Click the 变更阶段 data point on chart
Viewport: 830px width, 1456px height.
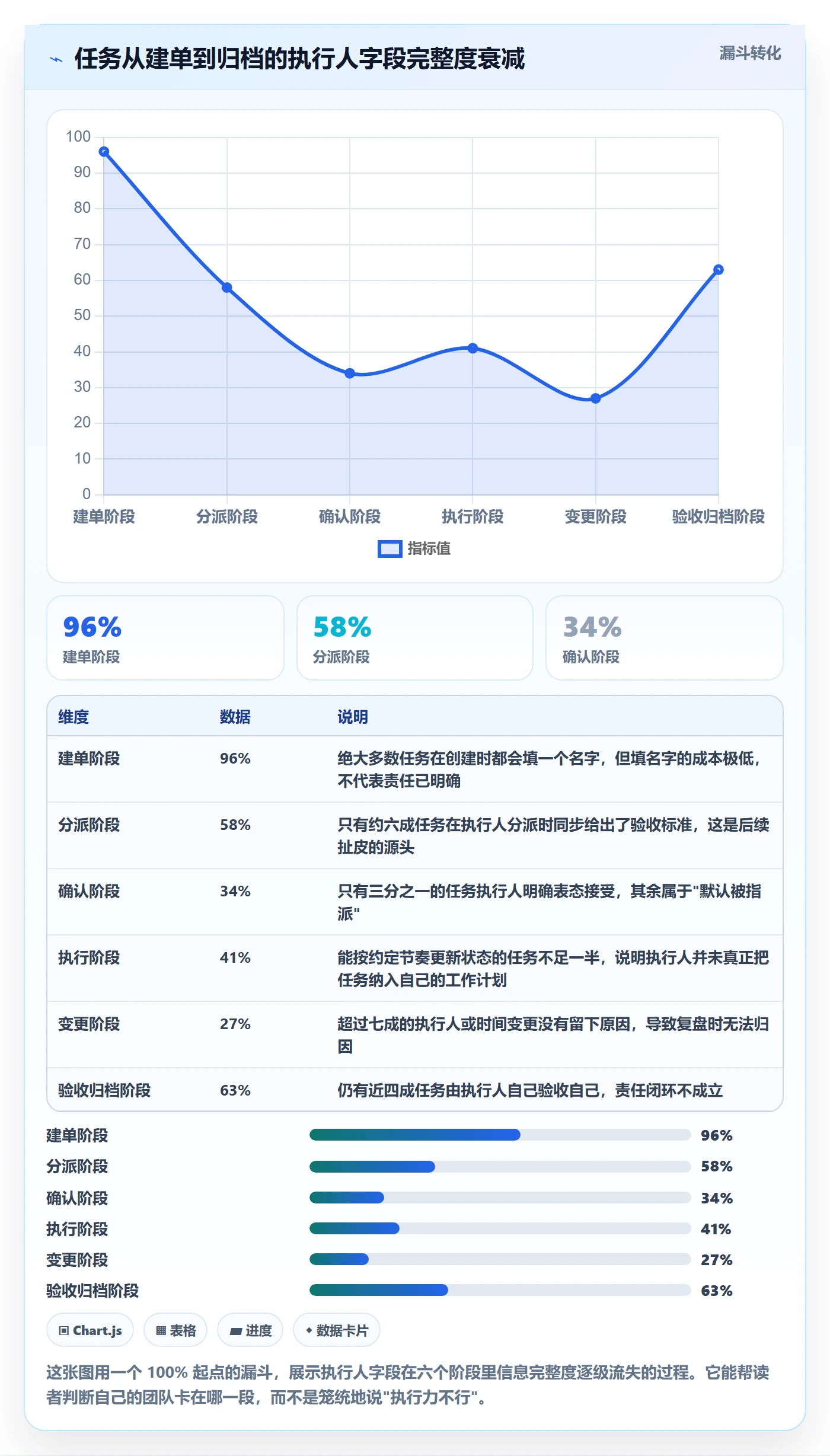click(595, 398)
